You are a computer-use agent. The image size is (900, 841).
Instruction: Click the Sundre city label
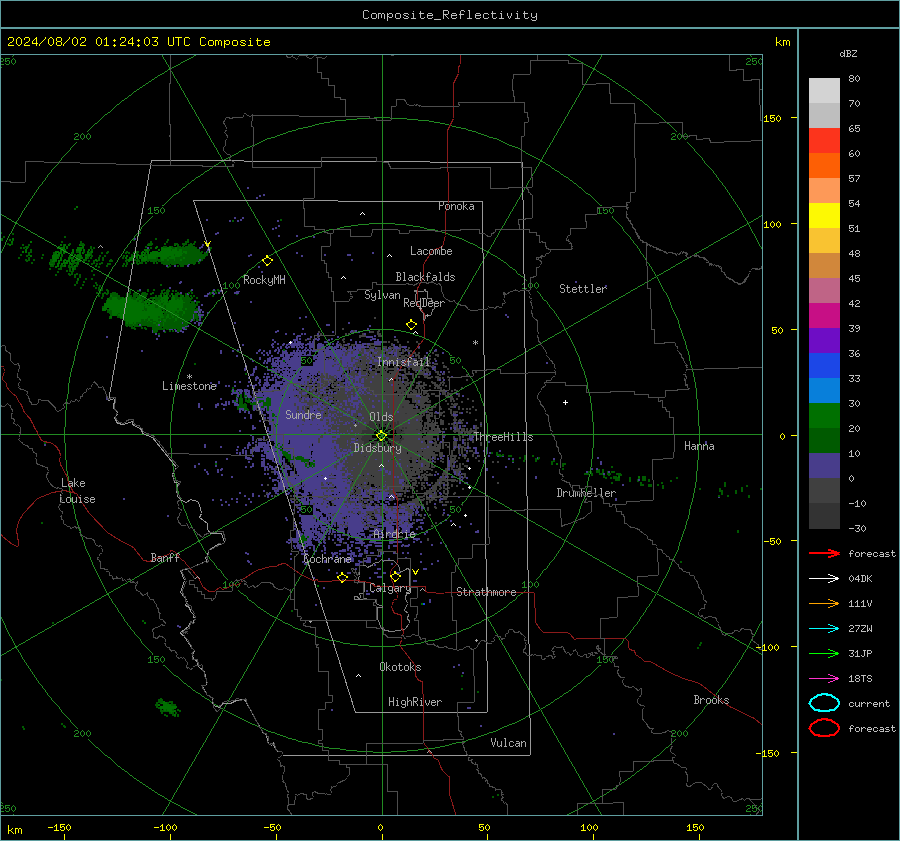(303, 414)
